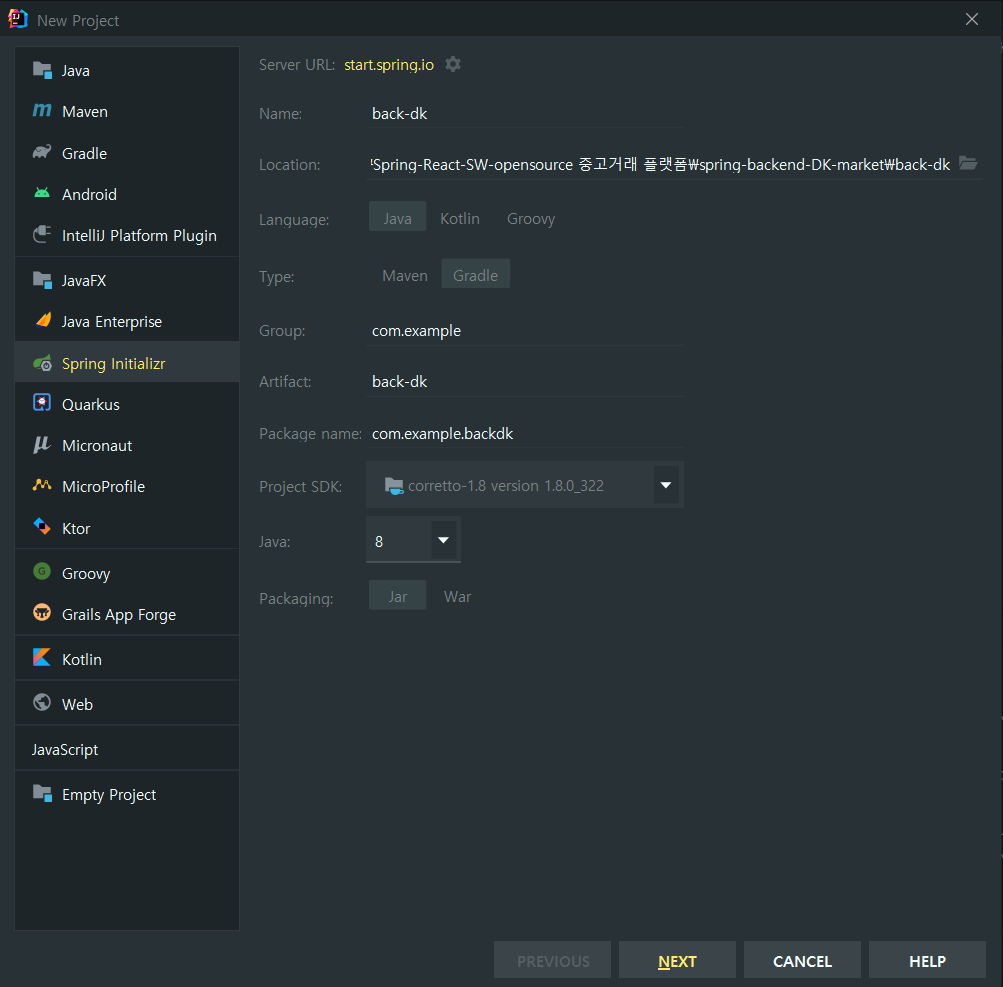Set Language to Kotlin
Screen dimensions: 1003x987
point(460,218)
